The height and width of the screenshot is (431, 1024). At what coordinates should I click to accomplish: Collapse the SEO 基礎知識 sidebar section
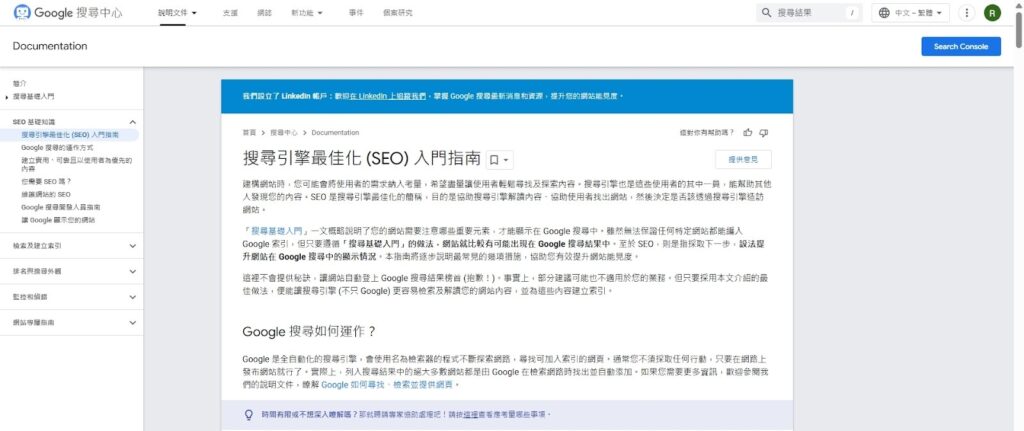point(133,121)
